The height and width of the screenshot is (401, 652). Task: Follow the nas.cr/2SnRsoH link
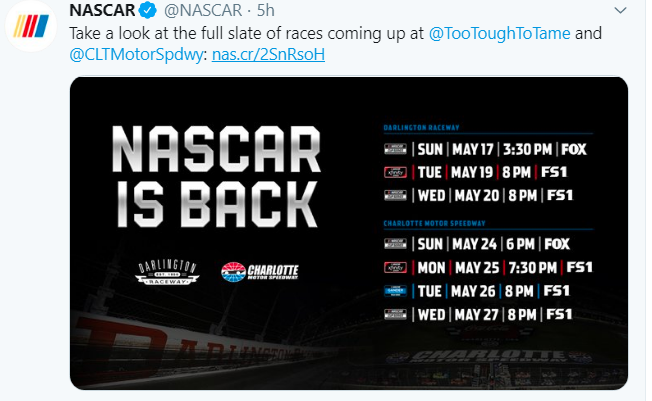[x=268, y=53]
